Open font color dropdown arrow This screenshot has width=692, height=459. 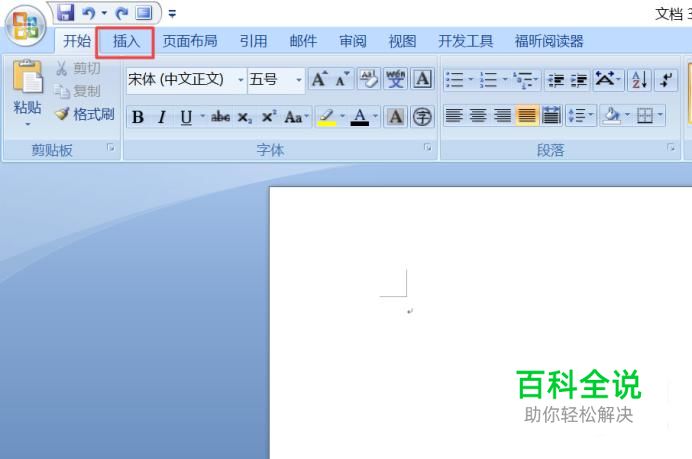point(376,116)
